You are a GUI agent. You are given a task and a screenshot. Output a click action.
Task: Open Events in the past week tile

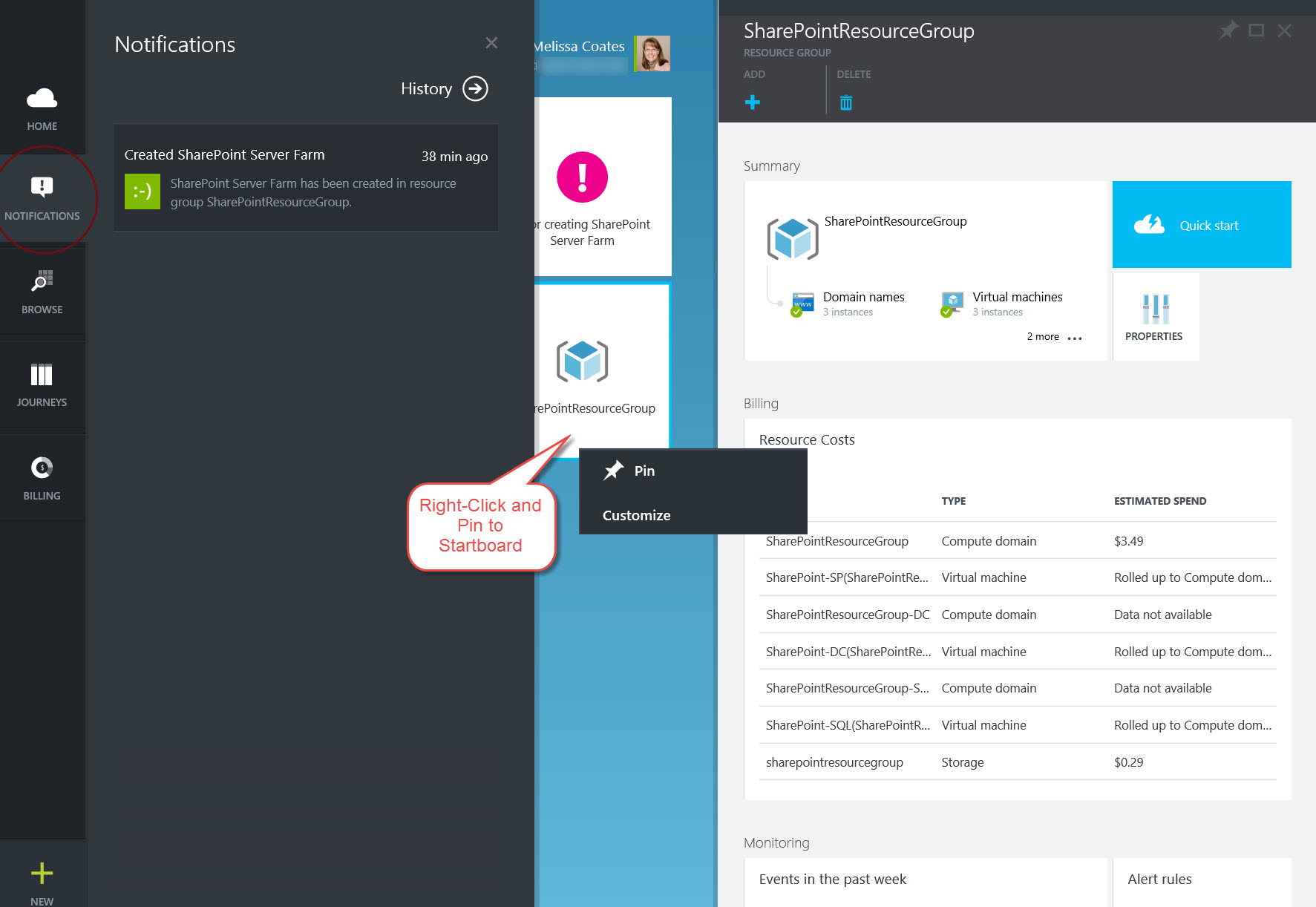[926, 883]
